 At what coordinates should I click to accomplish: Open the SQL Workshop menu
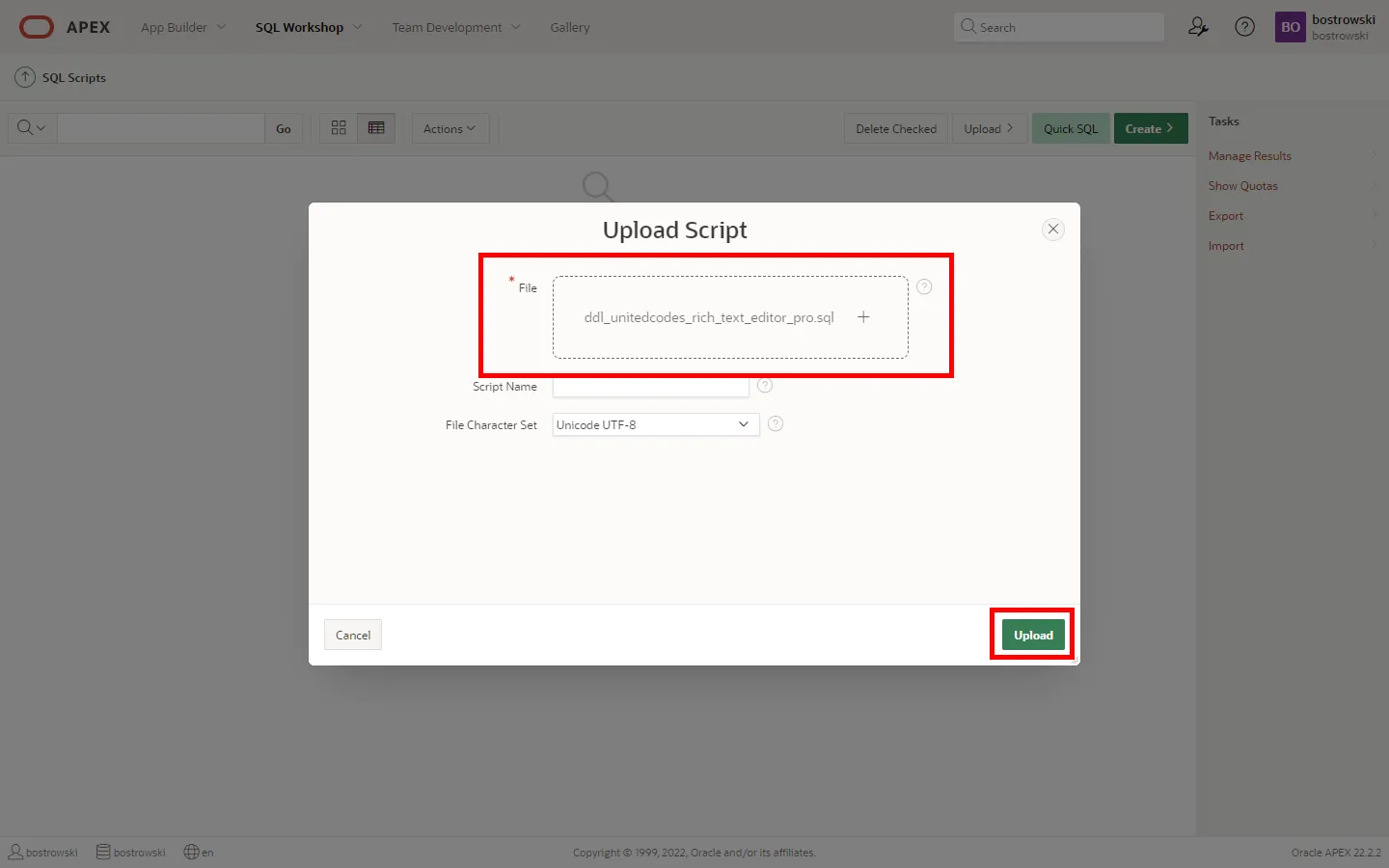pos(308,27)
